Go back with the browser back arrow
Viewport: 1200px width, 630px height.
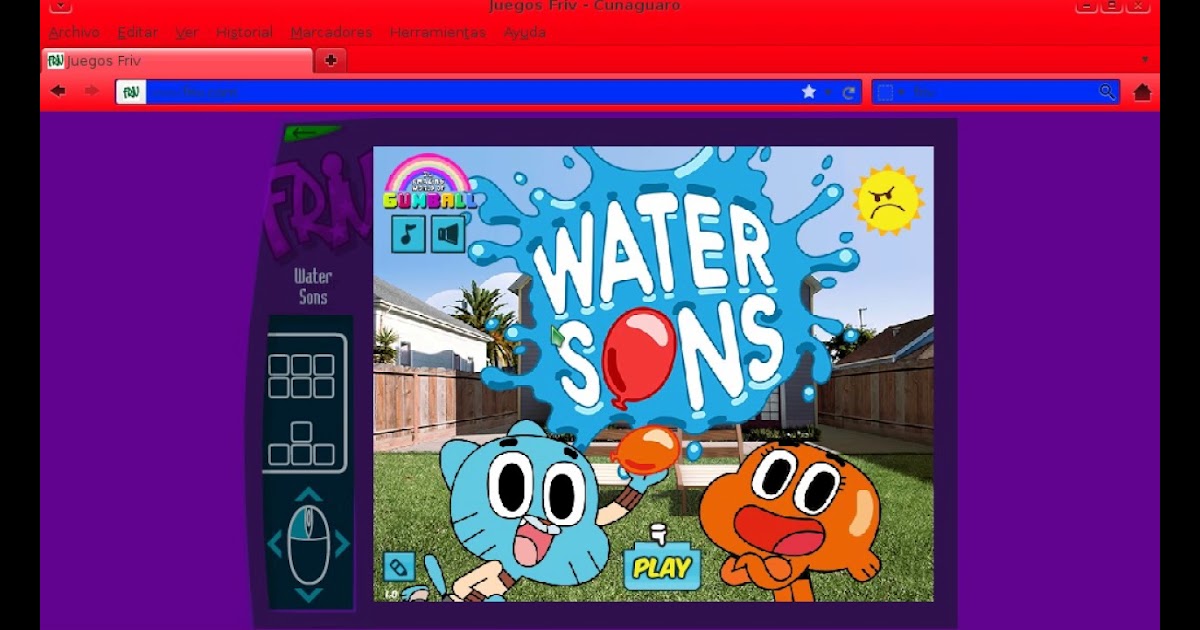(x=58, y=91)
